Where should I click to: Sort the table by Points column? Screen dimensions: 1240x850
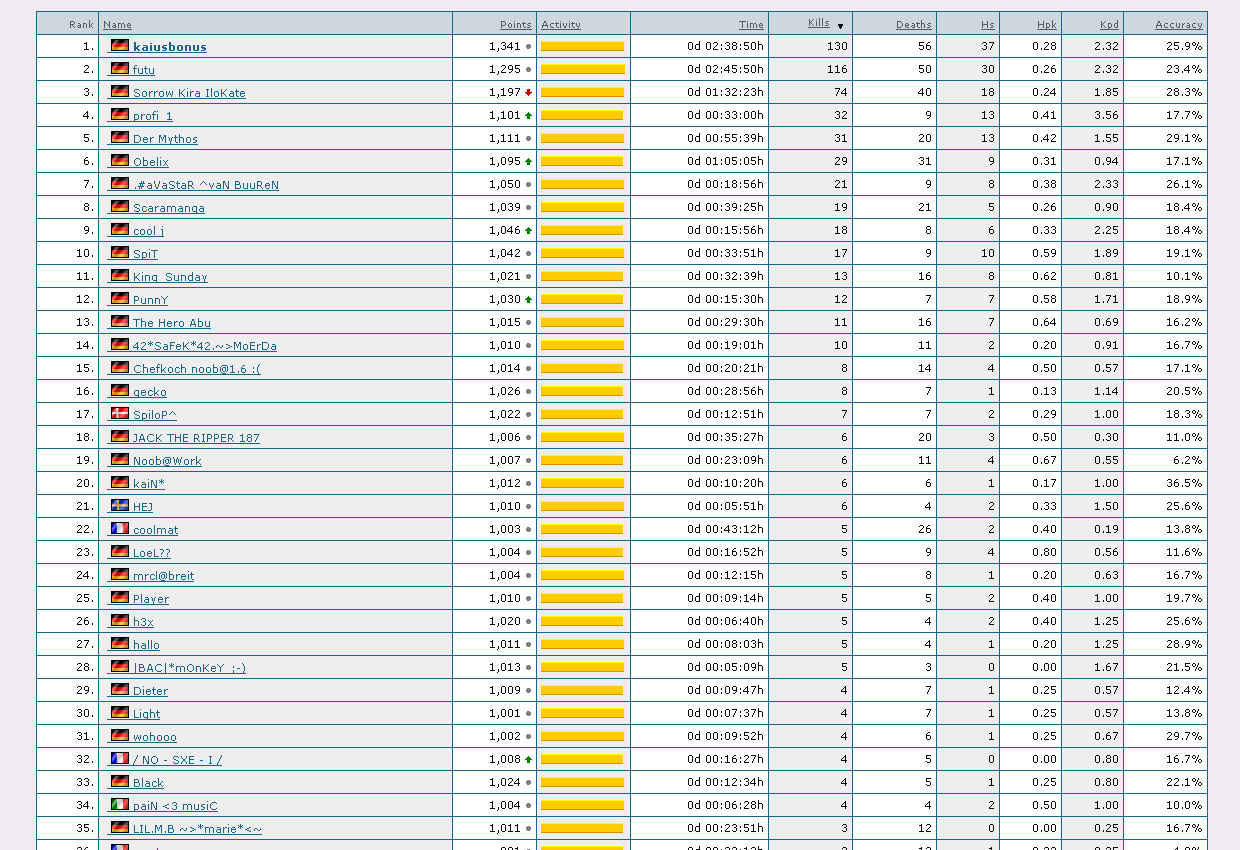[515, 25]
